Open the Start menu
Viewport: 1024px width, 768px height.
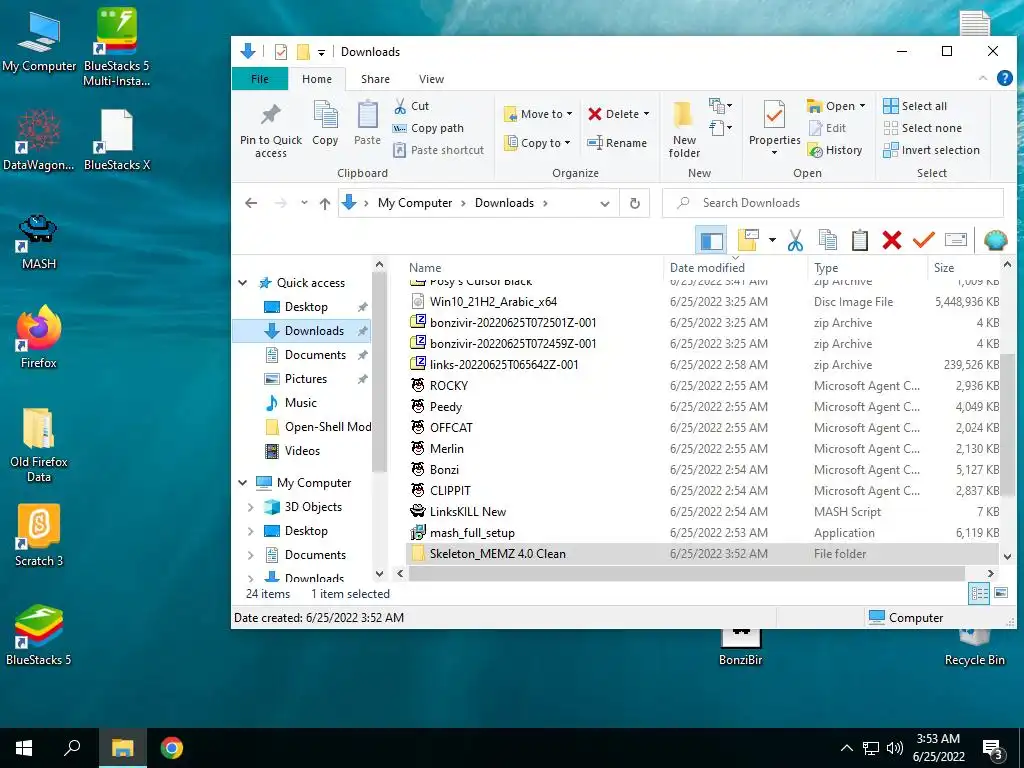pos(24,748)
